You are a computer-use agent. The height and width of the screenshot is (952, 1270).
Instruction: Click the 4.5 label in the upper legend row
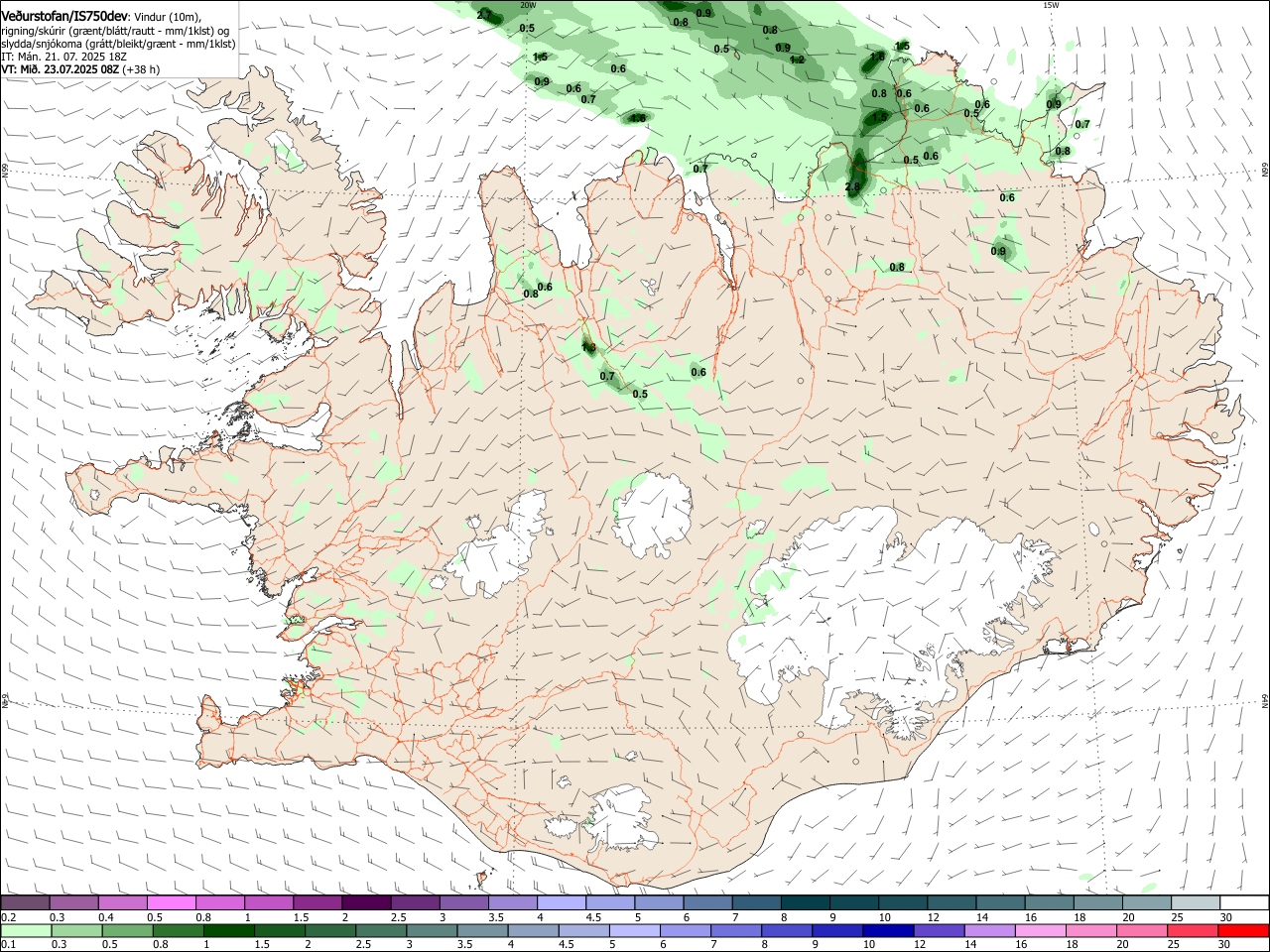(593, 918)
